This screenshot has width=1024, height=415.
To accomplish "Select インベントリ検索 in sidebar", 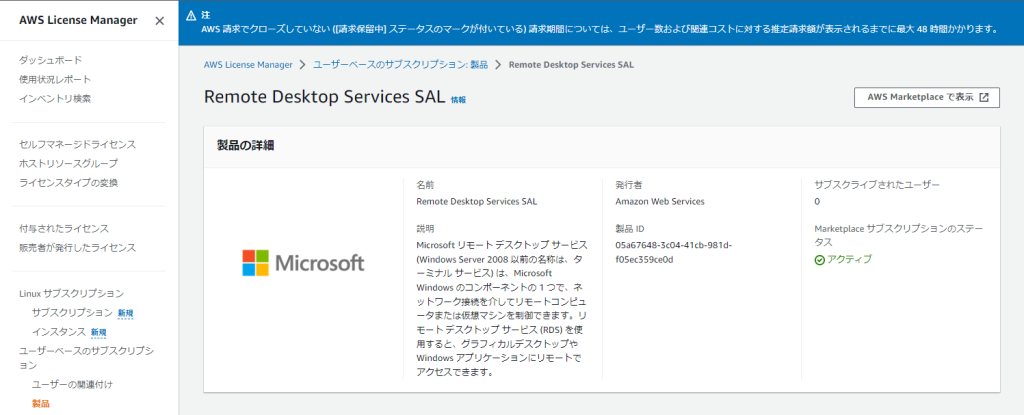I will (55, 99).
